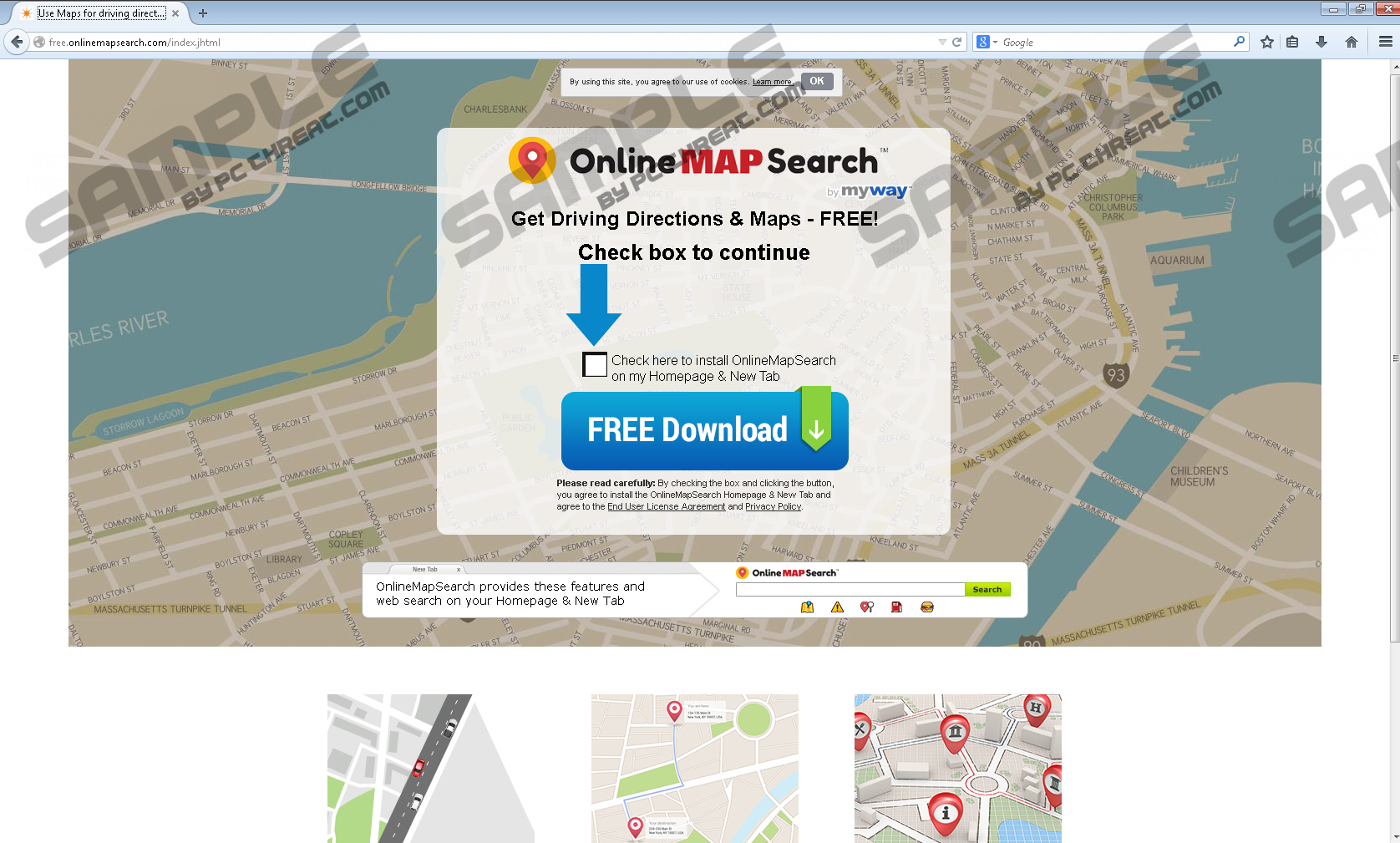Screen dimensions: 1400x843
Task: Accept cookies with OK button
Action: [x=817, y=81]
